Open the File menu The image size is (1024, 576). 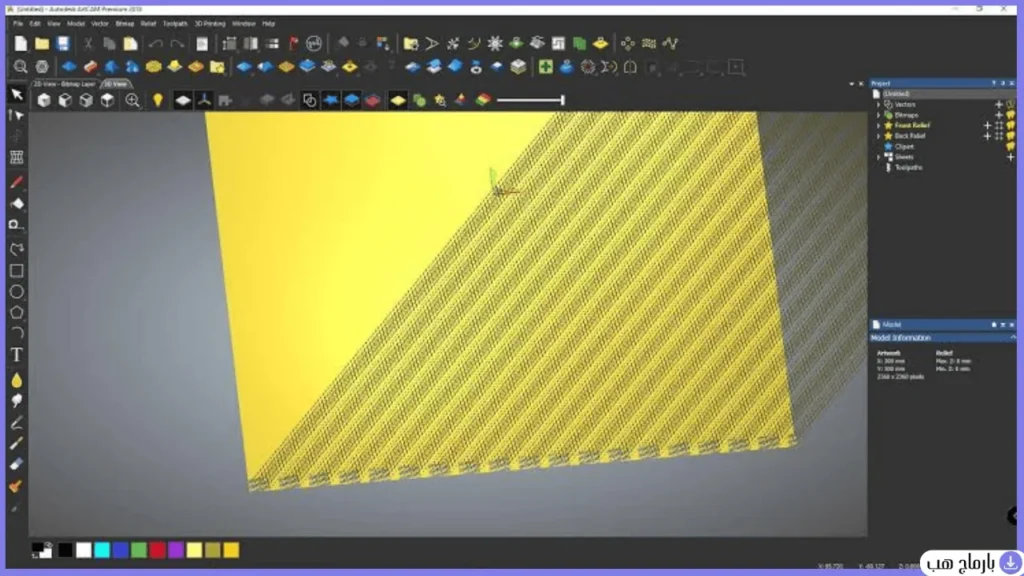point(18,24)
